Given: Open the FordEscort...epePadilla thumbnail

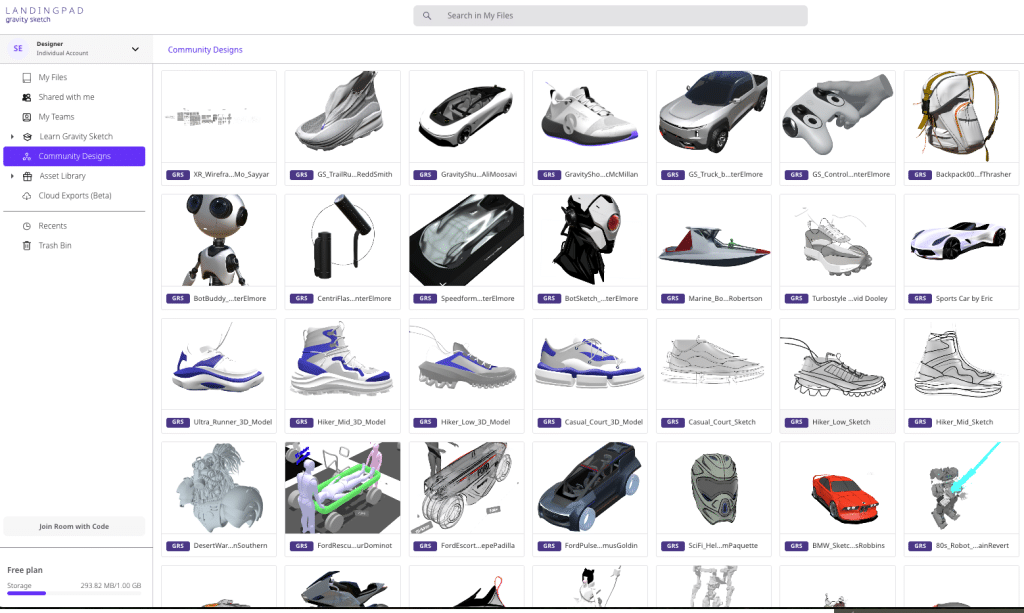Looking at the screenshot, I should [466, 488].
